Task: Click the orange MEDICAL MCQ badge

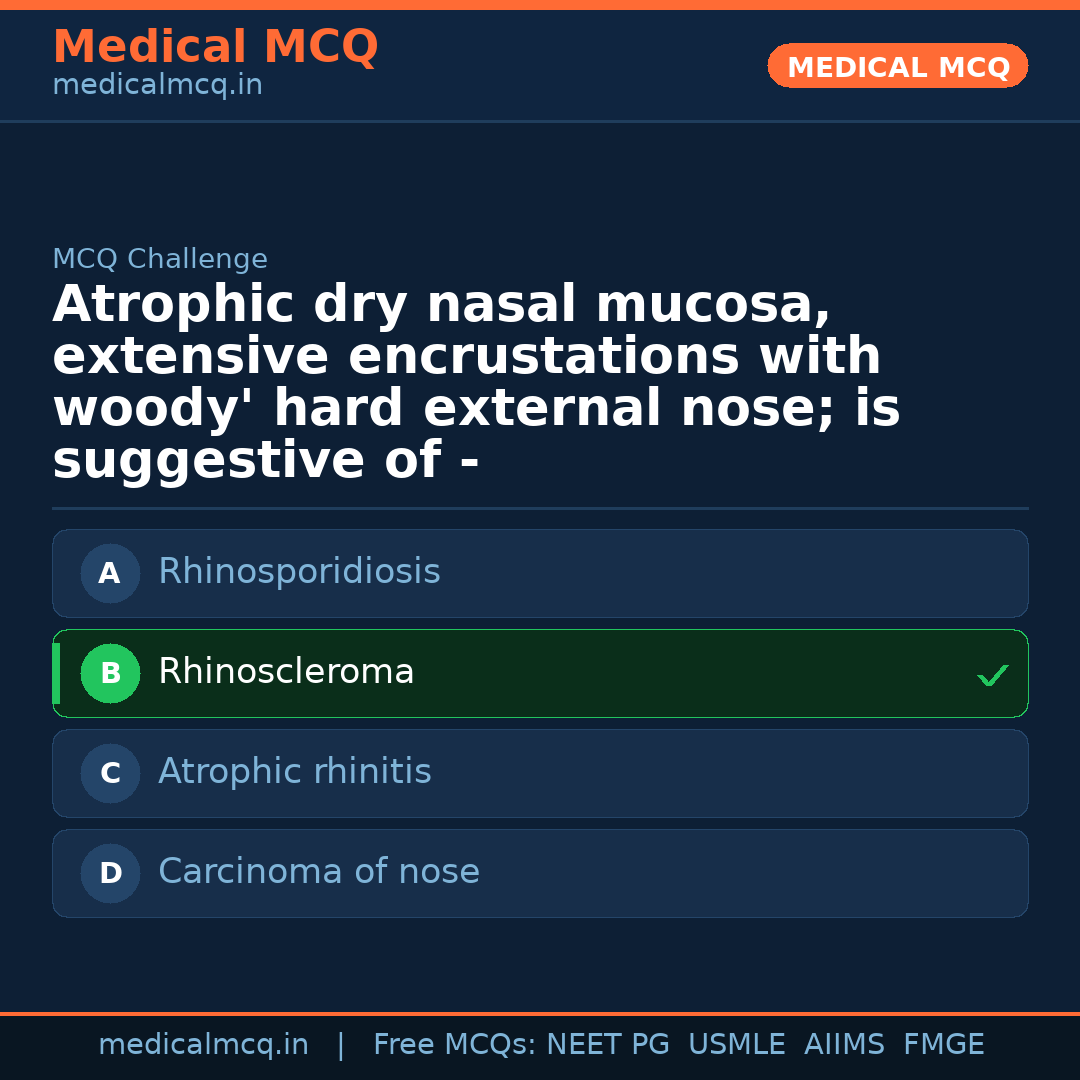Action: (x=897, y=67)
